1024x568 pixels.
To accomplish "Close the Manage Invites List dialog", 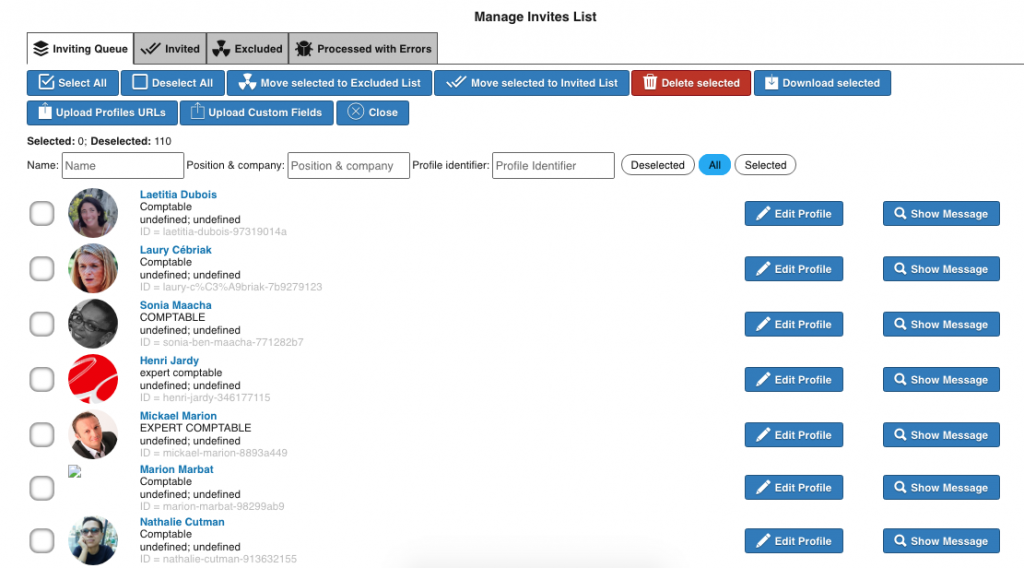I will (372, 112).
